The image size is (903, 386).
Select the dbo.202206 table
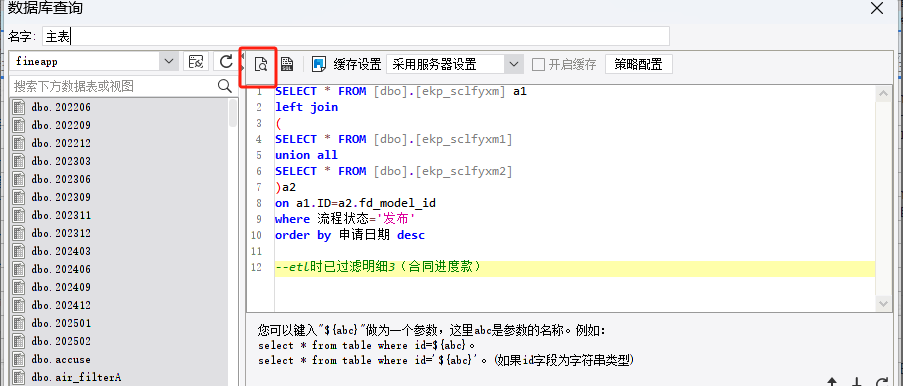(x=61, y=107)
